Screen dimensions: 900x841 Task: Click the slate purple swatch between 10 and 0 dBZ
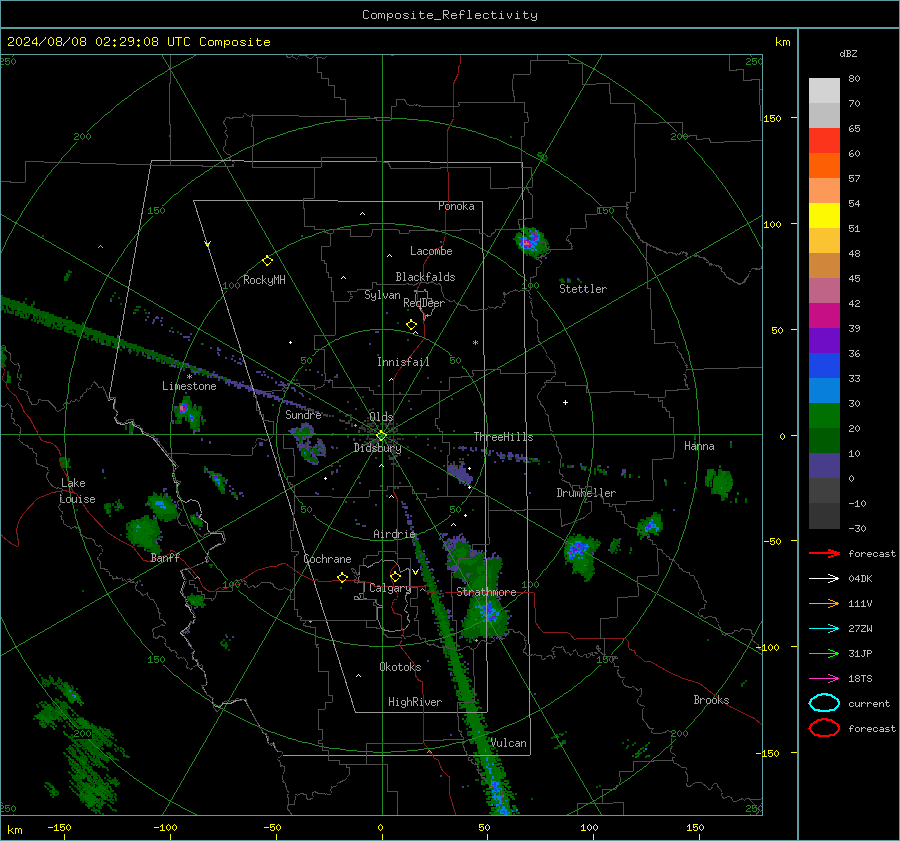pyautogui.click(x=824, y=466)
